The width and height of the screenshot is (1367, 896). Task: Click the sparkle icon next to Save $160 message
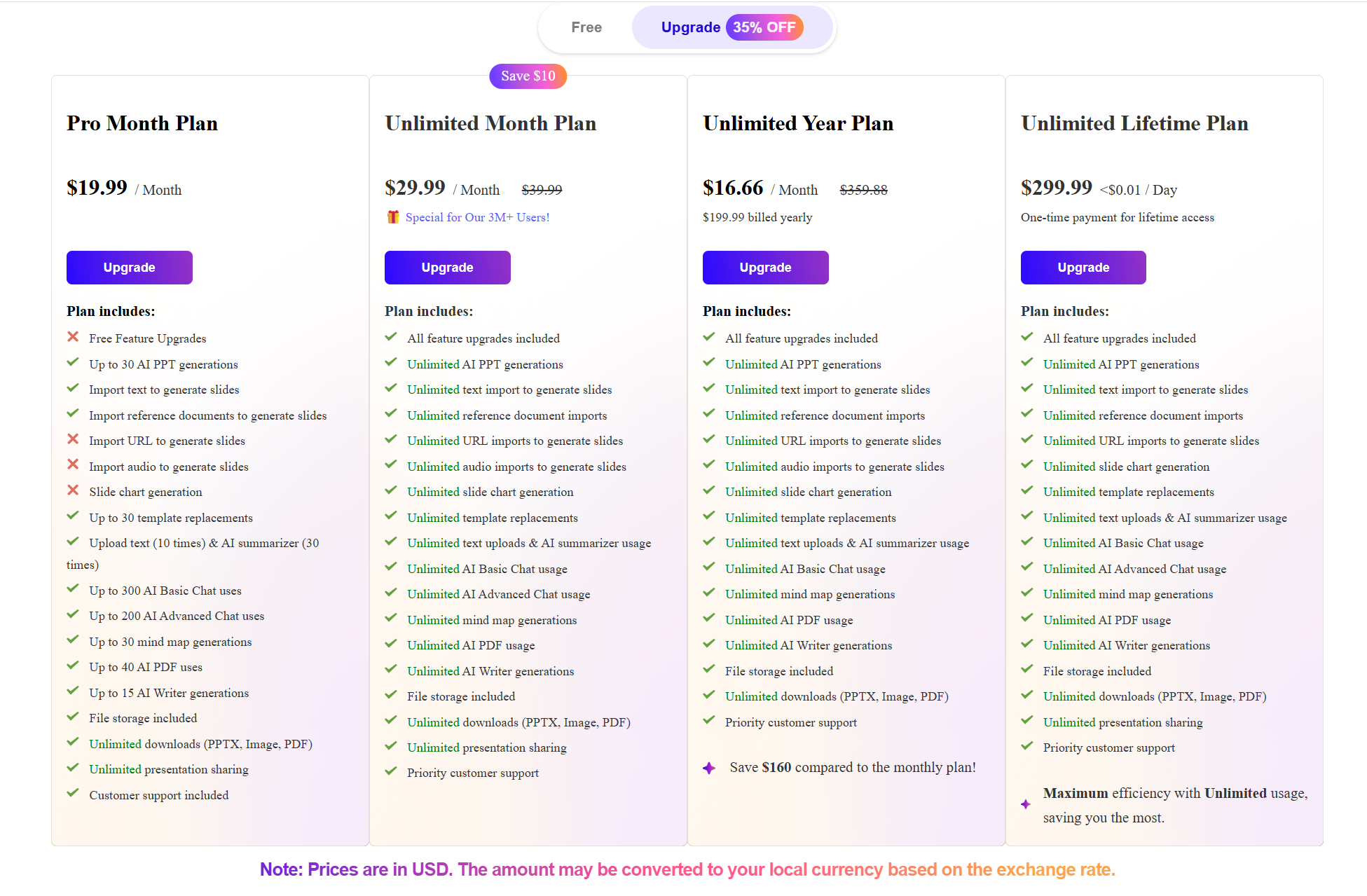[709, 768]
